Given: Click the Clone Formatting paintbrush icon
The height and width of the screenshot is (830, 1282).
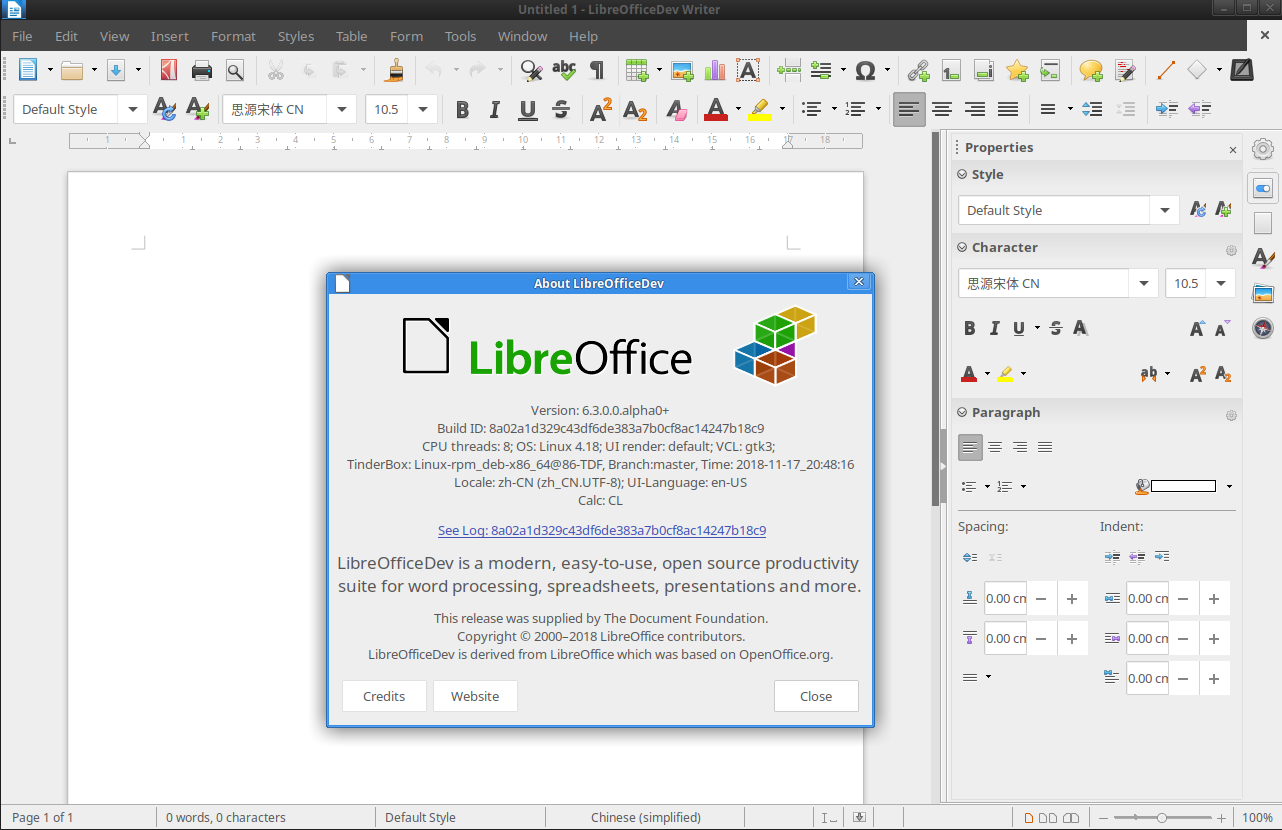Looking at the screenshot, I should [396, 70].
